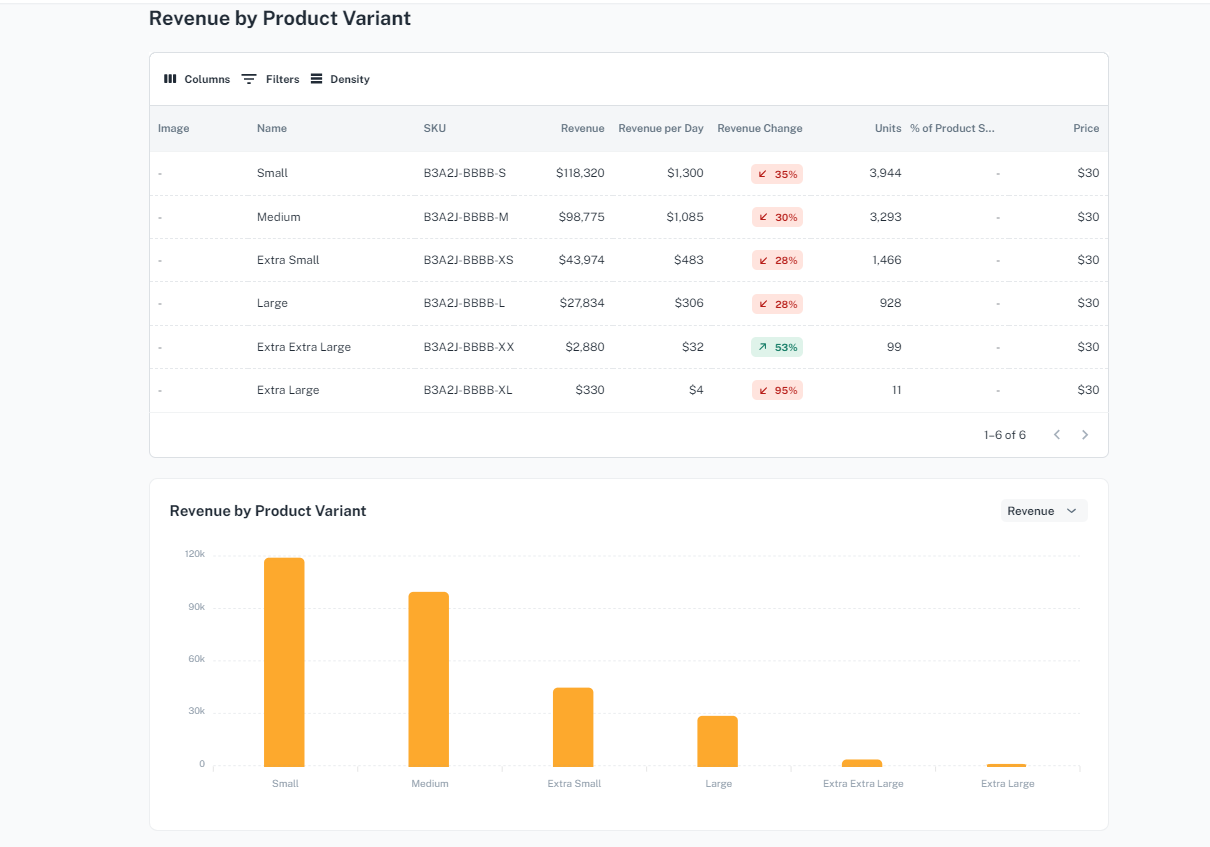The image size is (1210, 847).
Task: Open the Columns selector
Action: pyautogui.click(x=196, y=79)
